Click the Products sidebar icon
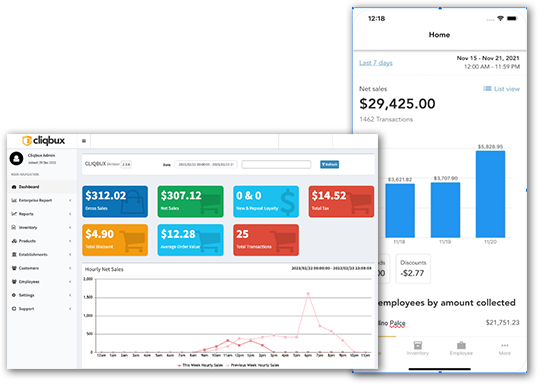538x384 pixels. point(14,241)
